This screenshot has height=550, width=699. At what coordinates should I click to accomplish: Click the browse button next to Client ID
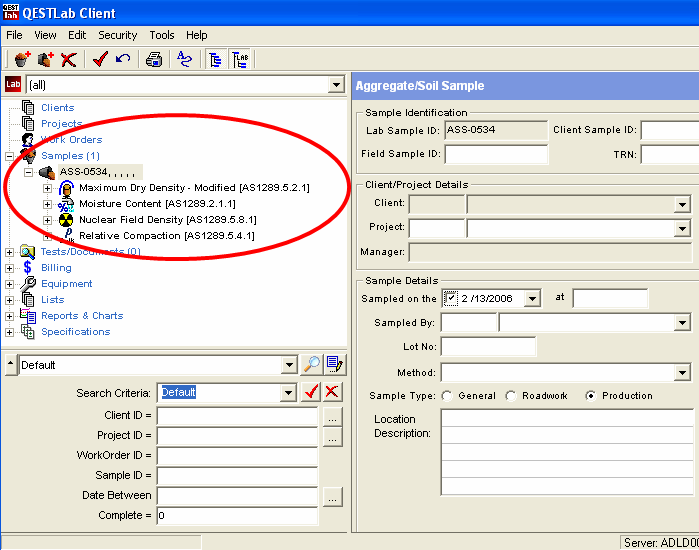coord(332,416)
